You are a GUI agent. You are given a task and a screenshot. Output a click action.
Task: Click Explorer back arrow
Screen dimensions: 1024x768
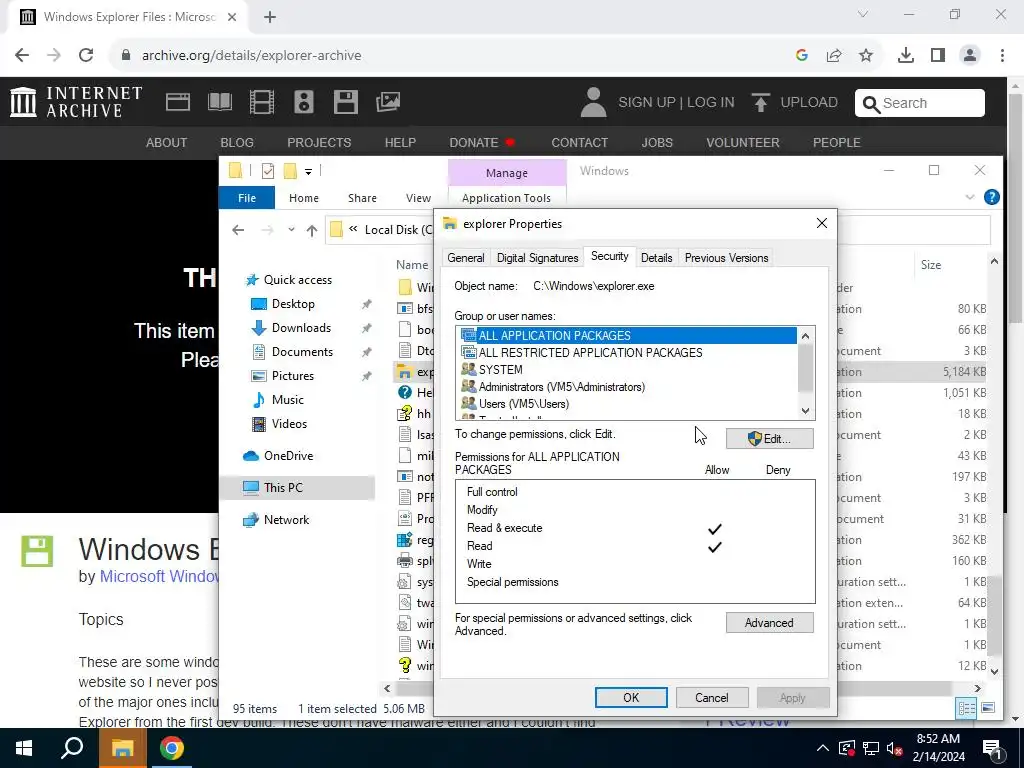(x=238, y=230)
